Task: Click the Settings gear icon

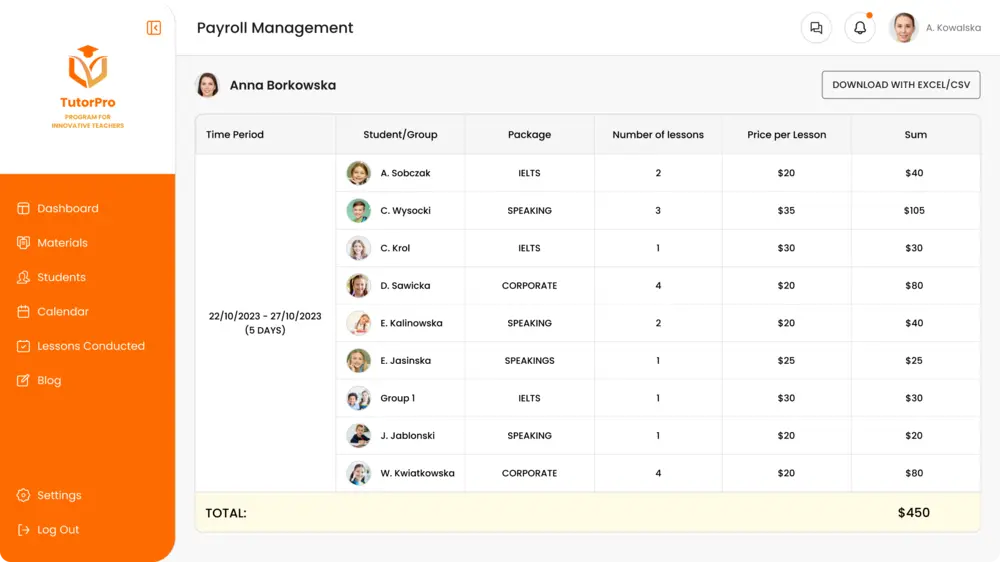Action: (24, 495)
